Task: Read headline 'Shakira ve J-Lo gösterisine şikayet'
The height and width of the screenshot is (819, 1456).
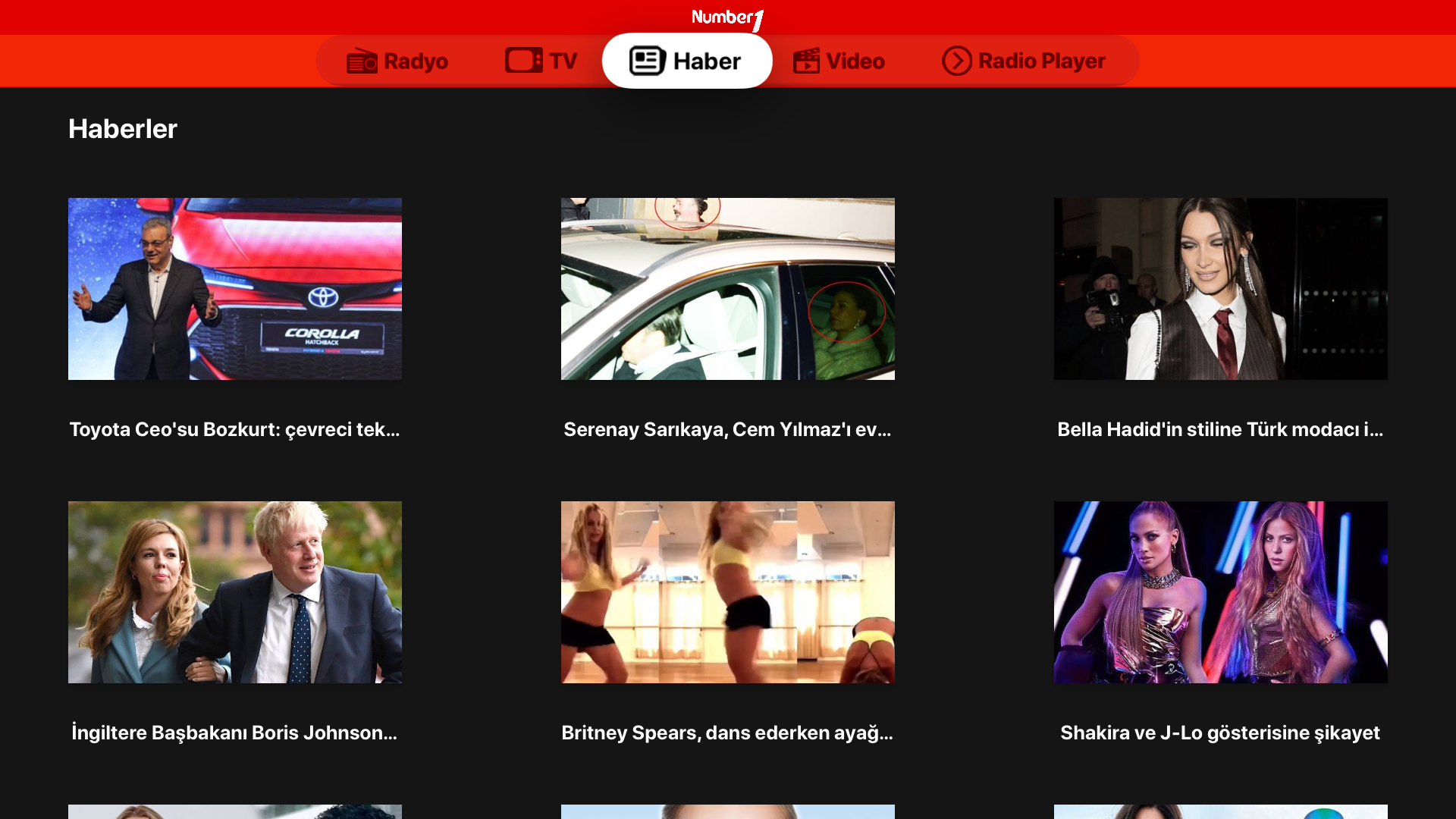Action: [1220, 733]
